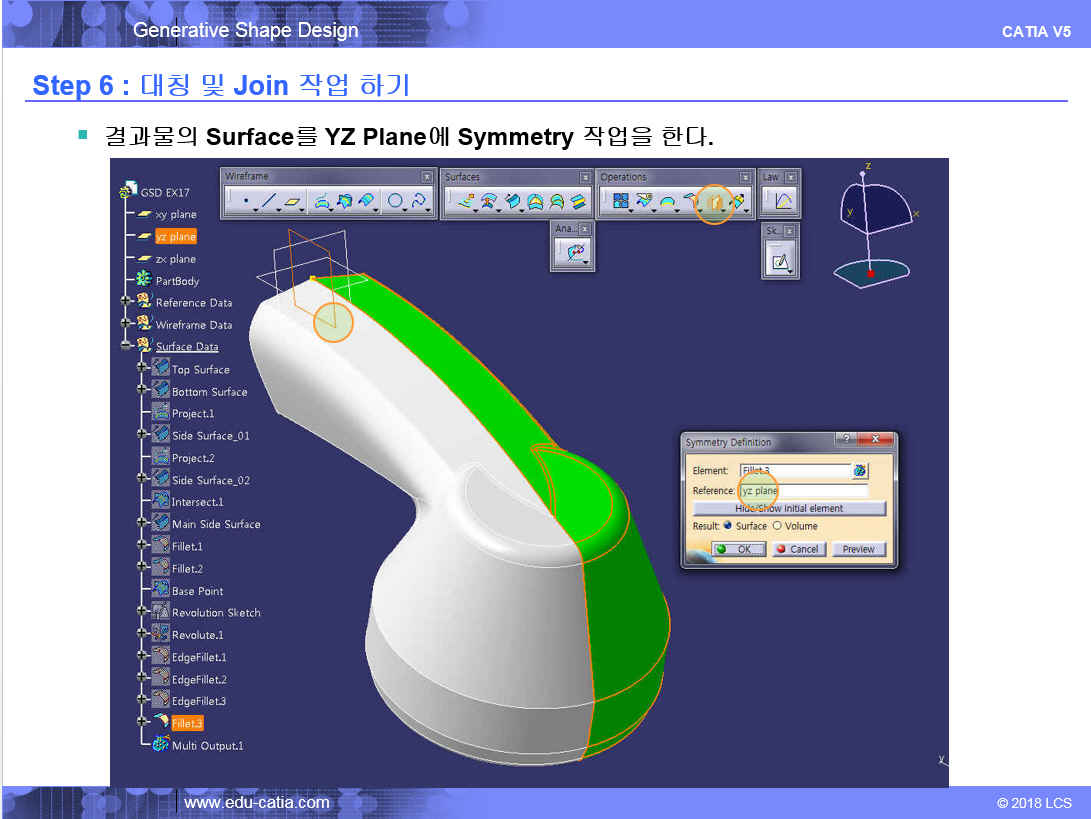This screenshot has width=1091, height=819.
Task: Expand the Wireframe Data tree node
Action: (x=127, y=324)
